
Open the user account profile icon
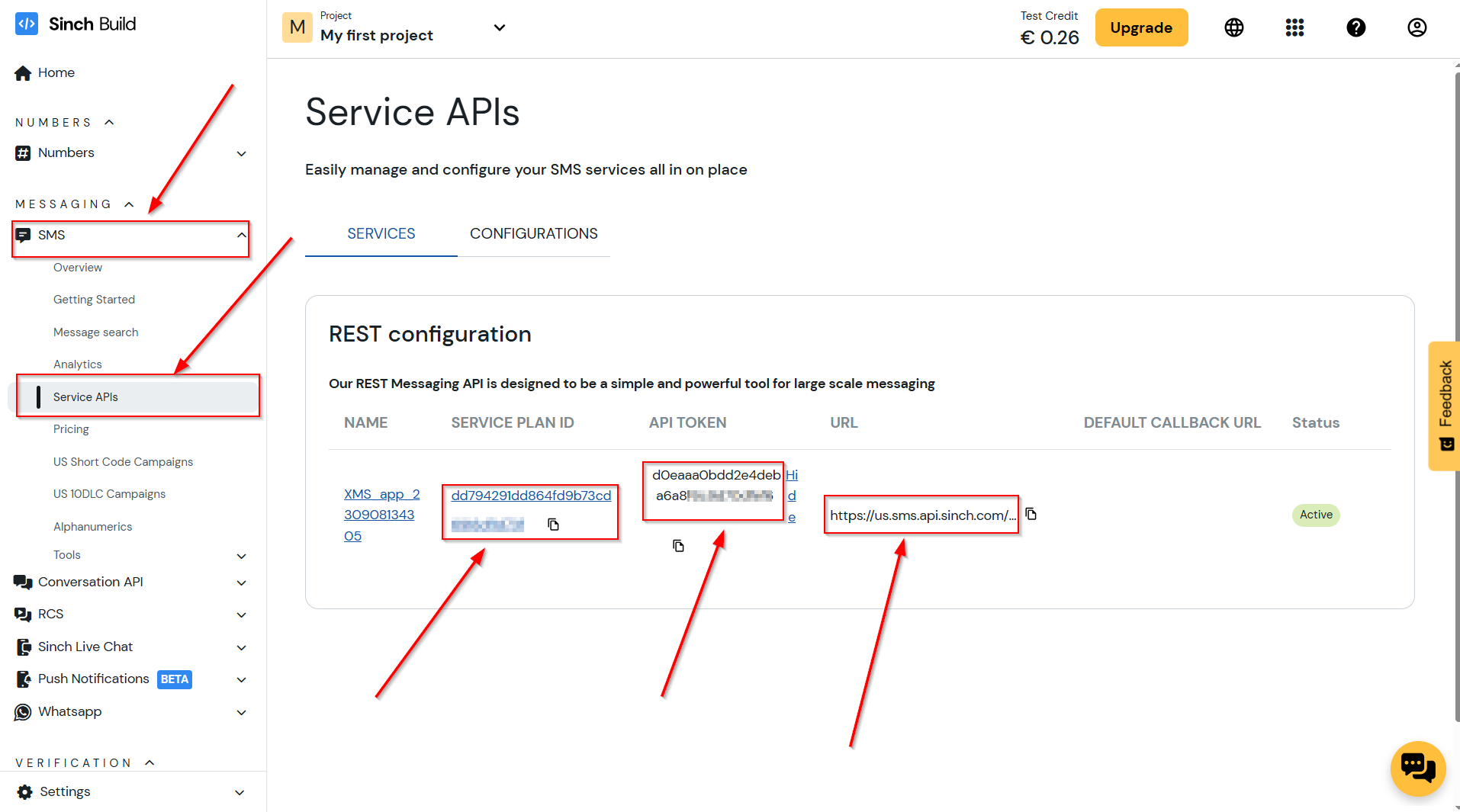pos(1417,27)
